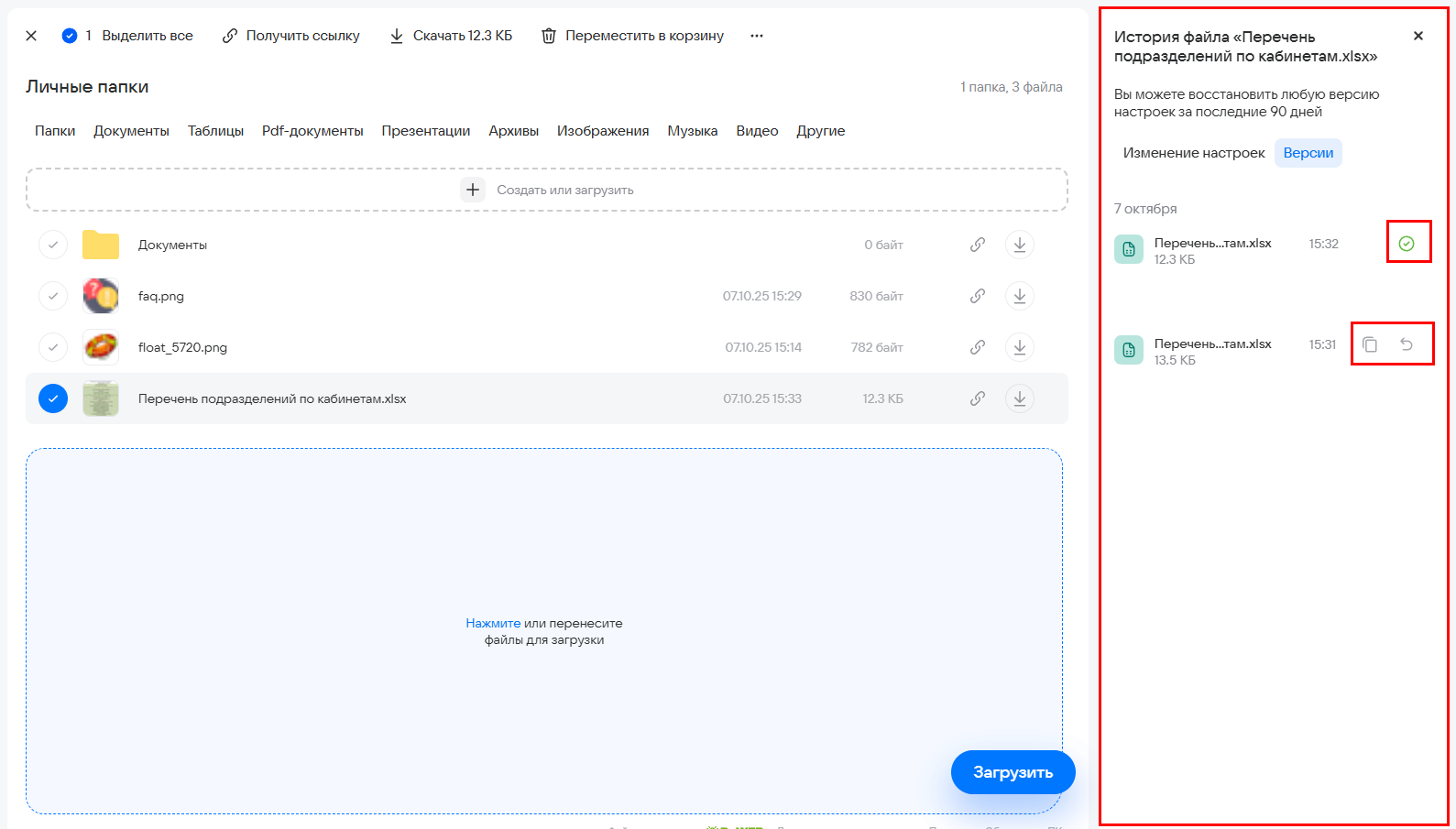Move selection with Переместить в корзину
Screen dimensions: 1456x829
tap(632, 36)
